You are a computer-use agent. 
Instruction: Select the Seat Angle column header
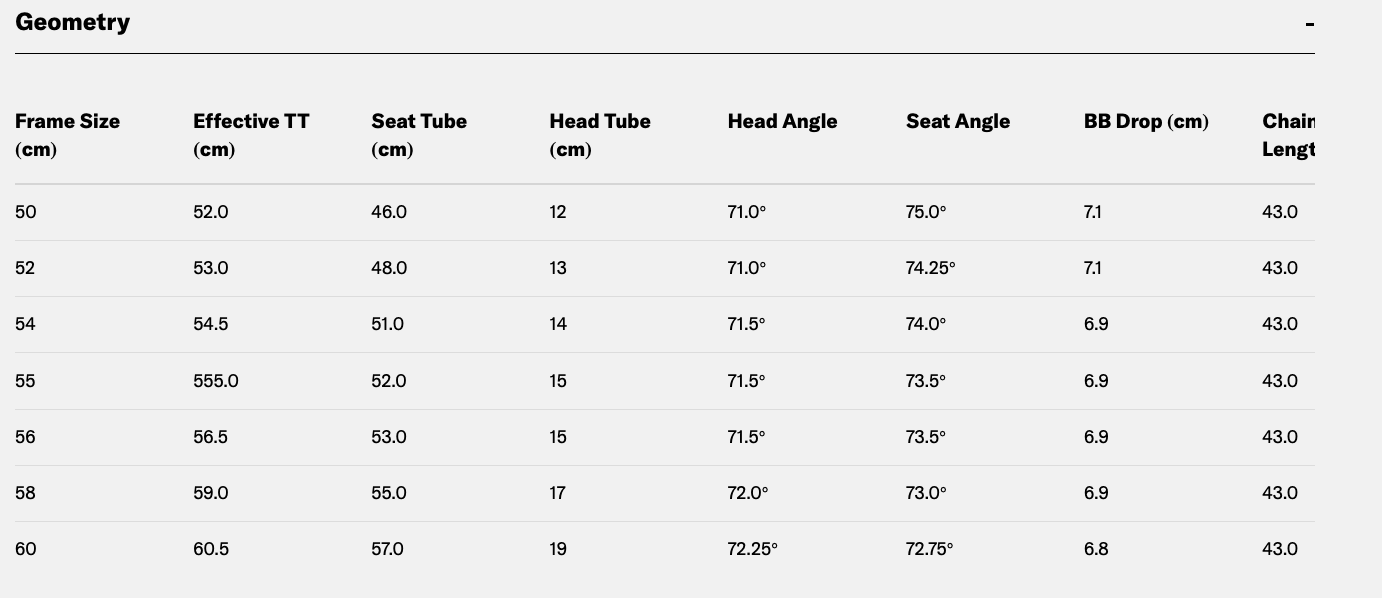pyautogui.click(x=958, y=121)
